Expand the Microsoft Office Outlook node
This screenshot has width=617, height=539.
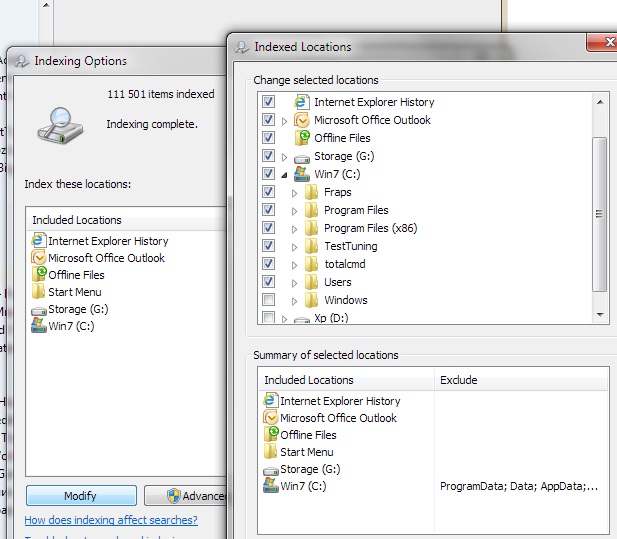[284, 121]
